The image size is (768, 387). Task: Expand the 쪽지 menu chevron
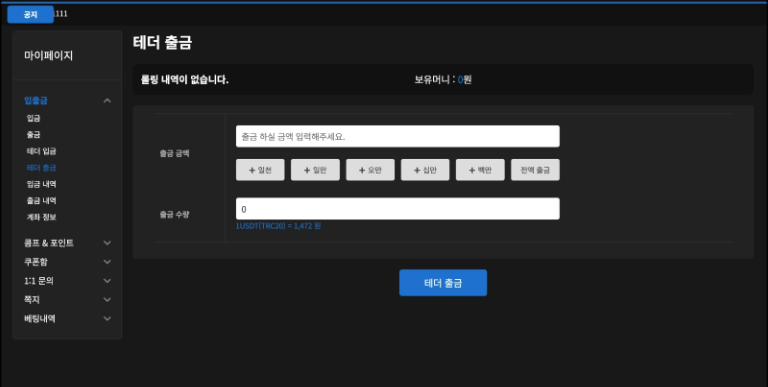click(107, 300)
